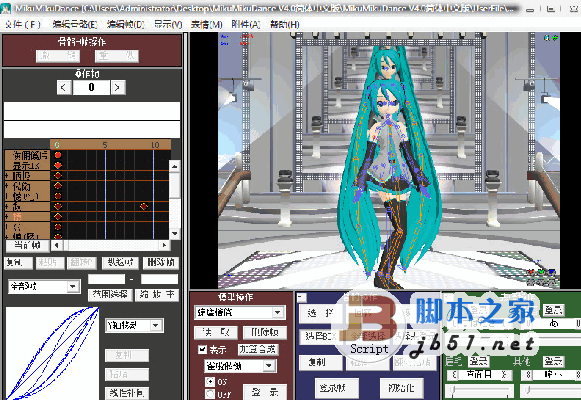Image resolution: width=581 pixels, height=400 pixels.
Task: Select the OFF radio button
Action: [x=210, y=394]
